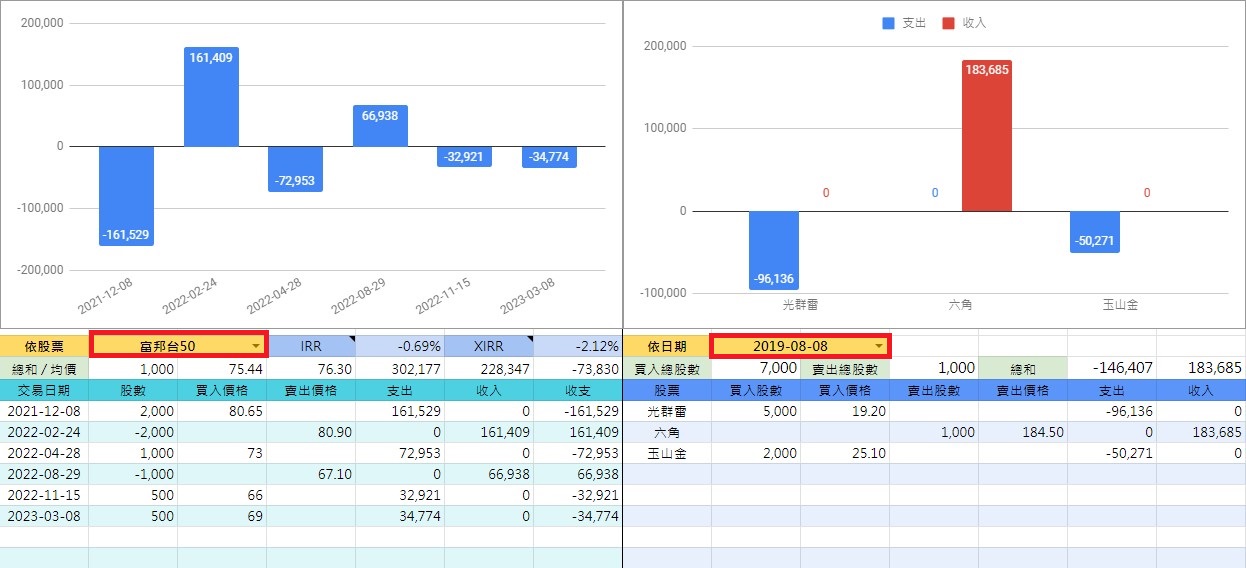Open the 富邦台50 stock dropdown
The height and width of the screenshot is (568, 1246).
(x=257, y=346)
